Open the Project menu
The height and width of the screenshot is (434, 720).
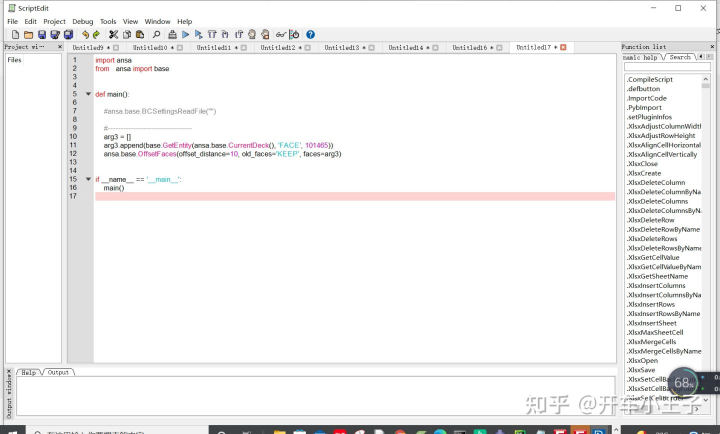tap(54, 22)
